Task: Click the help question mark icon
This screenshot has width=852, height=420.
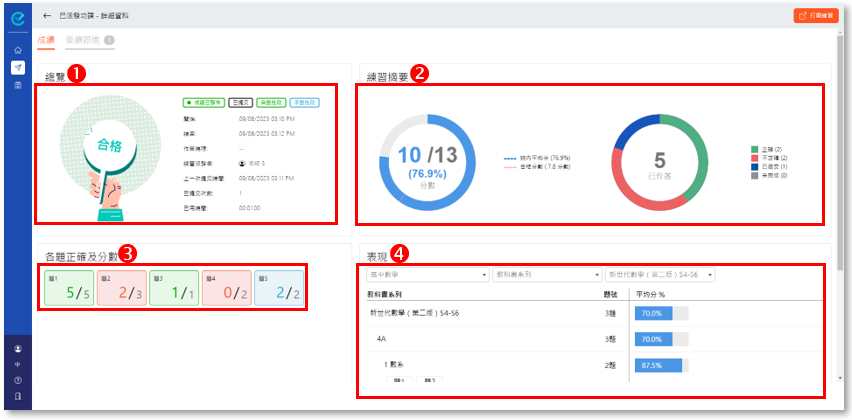Action: point(18,381)
